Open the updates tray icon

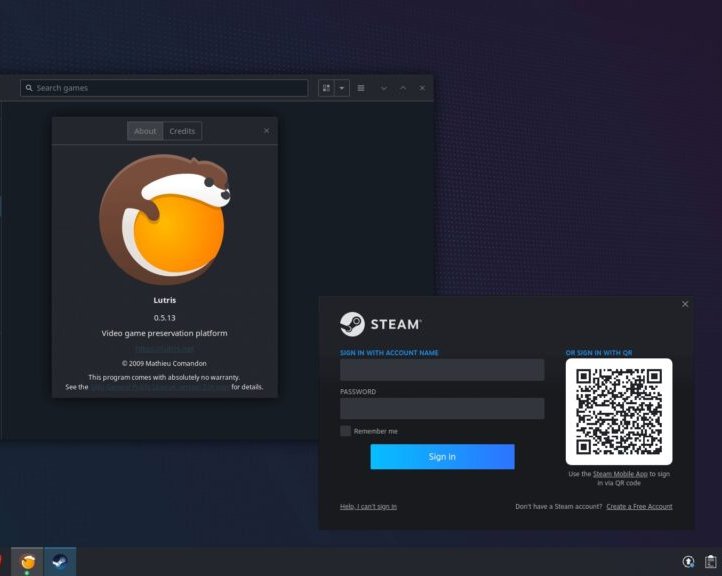(688, 562)
